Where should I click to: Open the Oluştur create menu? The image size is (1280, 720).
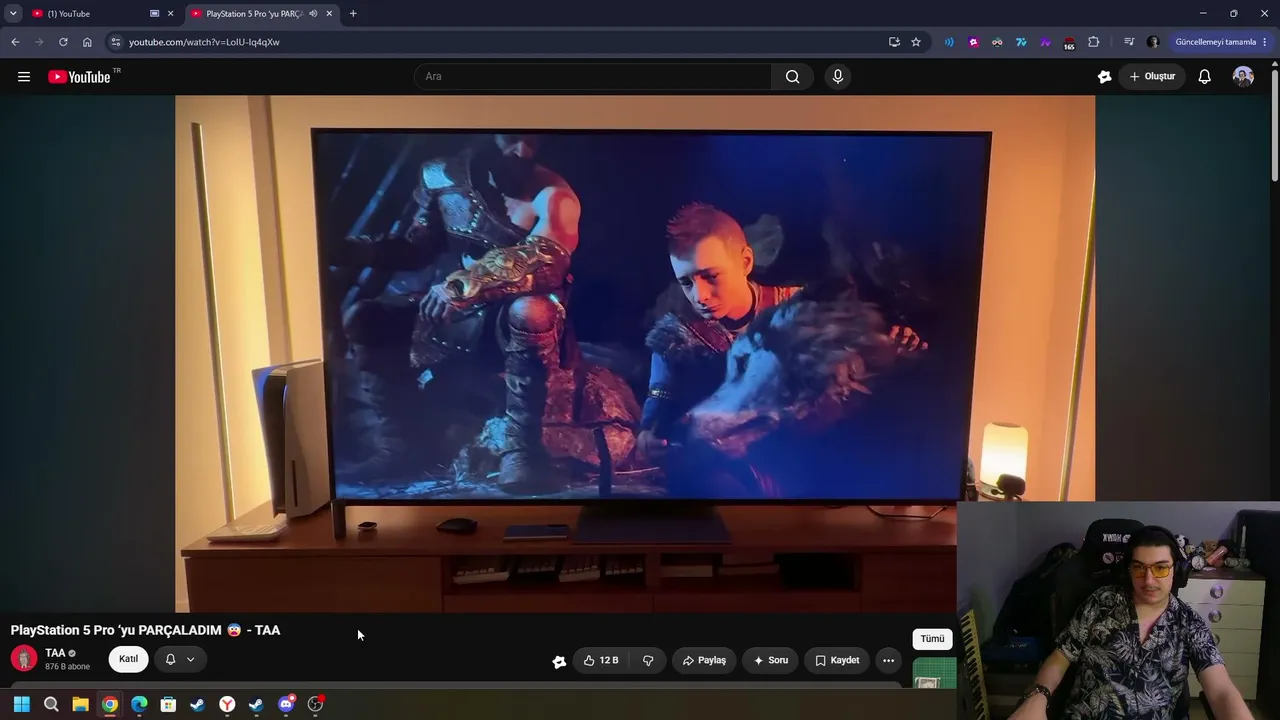(1153, 77)
